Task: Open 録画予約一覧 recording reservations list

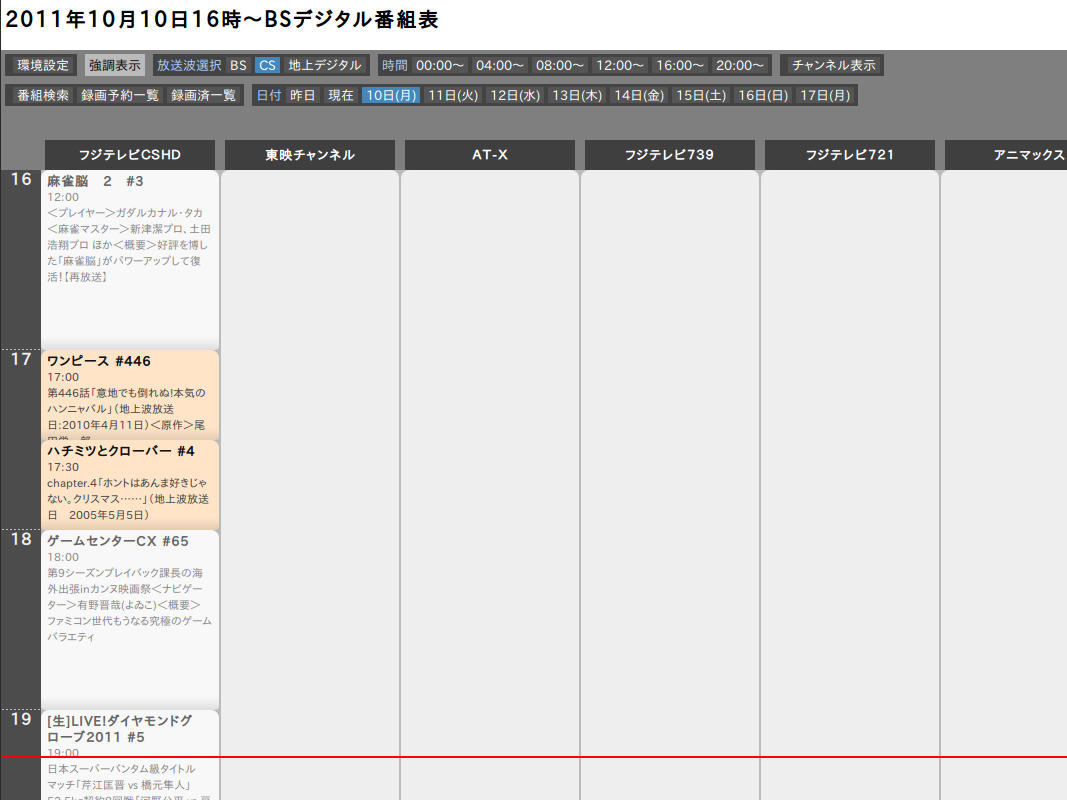Action: click(120, 95)
